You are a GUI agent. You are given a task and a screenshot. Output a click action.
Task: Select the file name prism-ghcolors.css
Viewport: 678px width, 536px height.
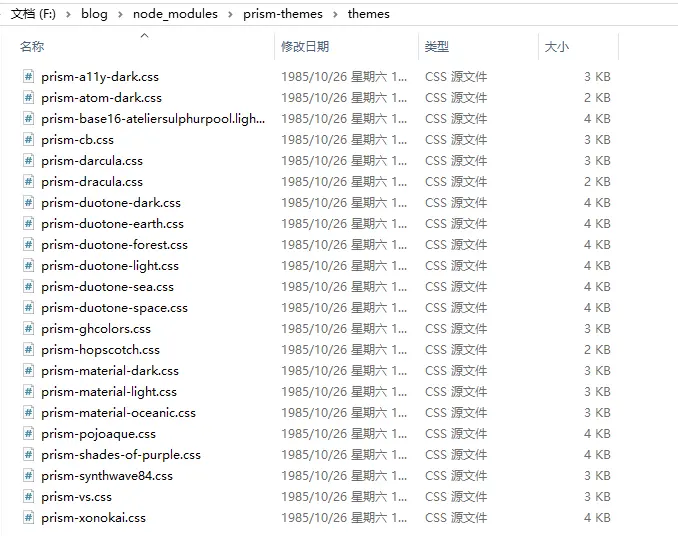[96, 329]
